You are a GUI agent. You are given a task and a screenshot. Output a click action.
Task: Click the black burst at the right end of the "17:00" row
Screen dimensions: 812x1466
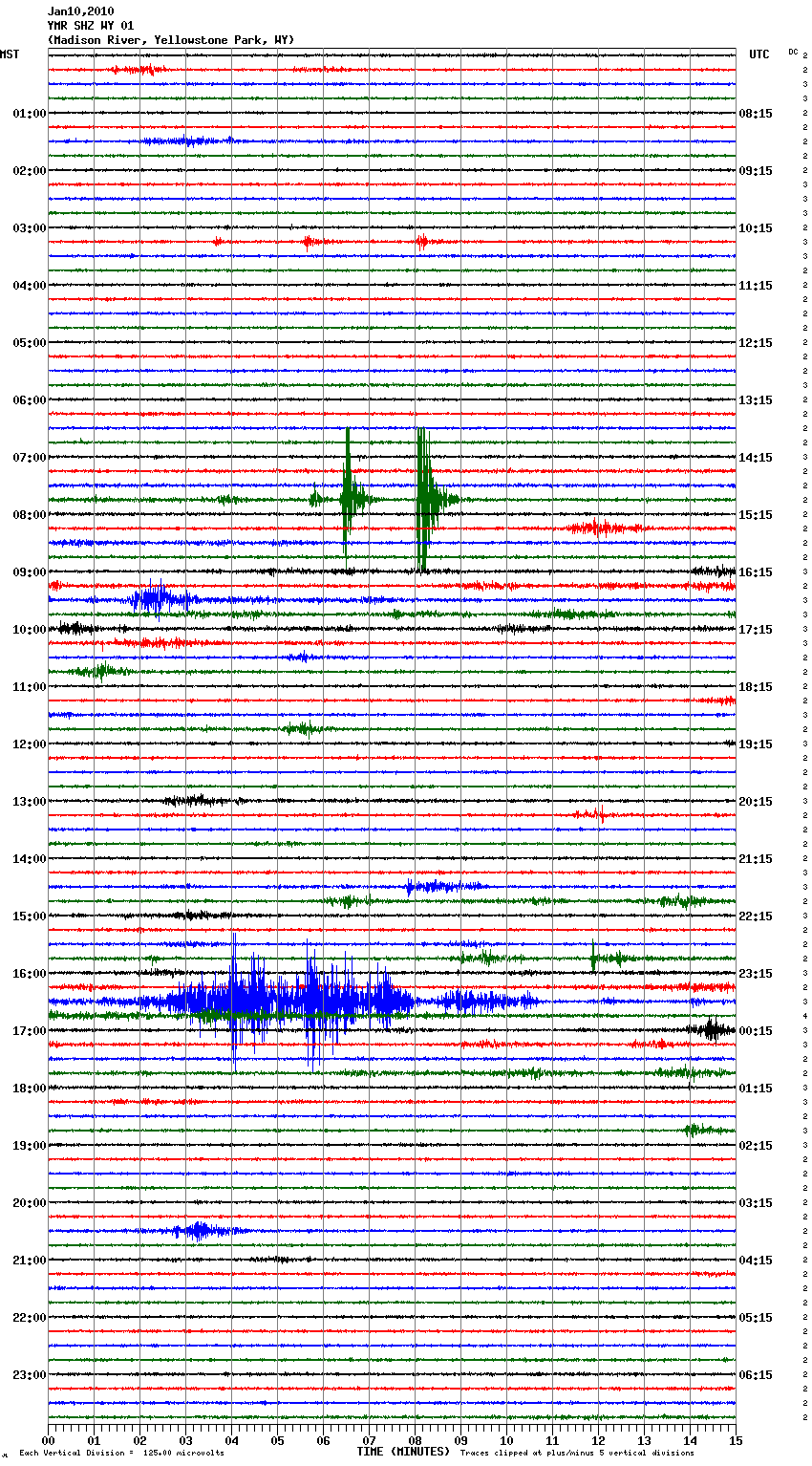pos(711,1030)
